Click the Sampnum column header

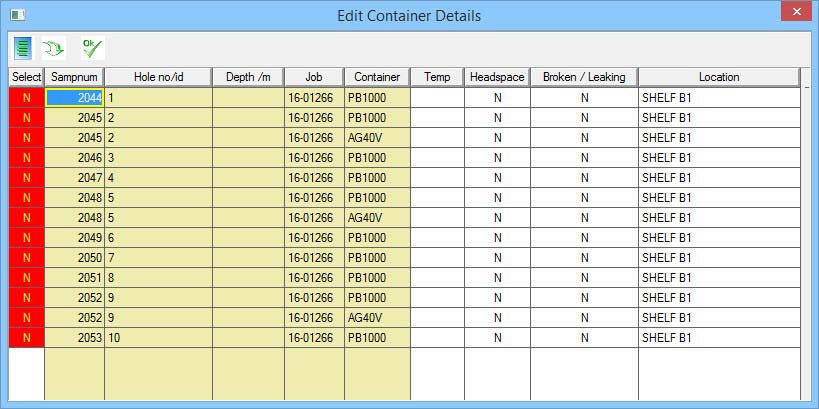(75, 77)
